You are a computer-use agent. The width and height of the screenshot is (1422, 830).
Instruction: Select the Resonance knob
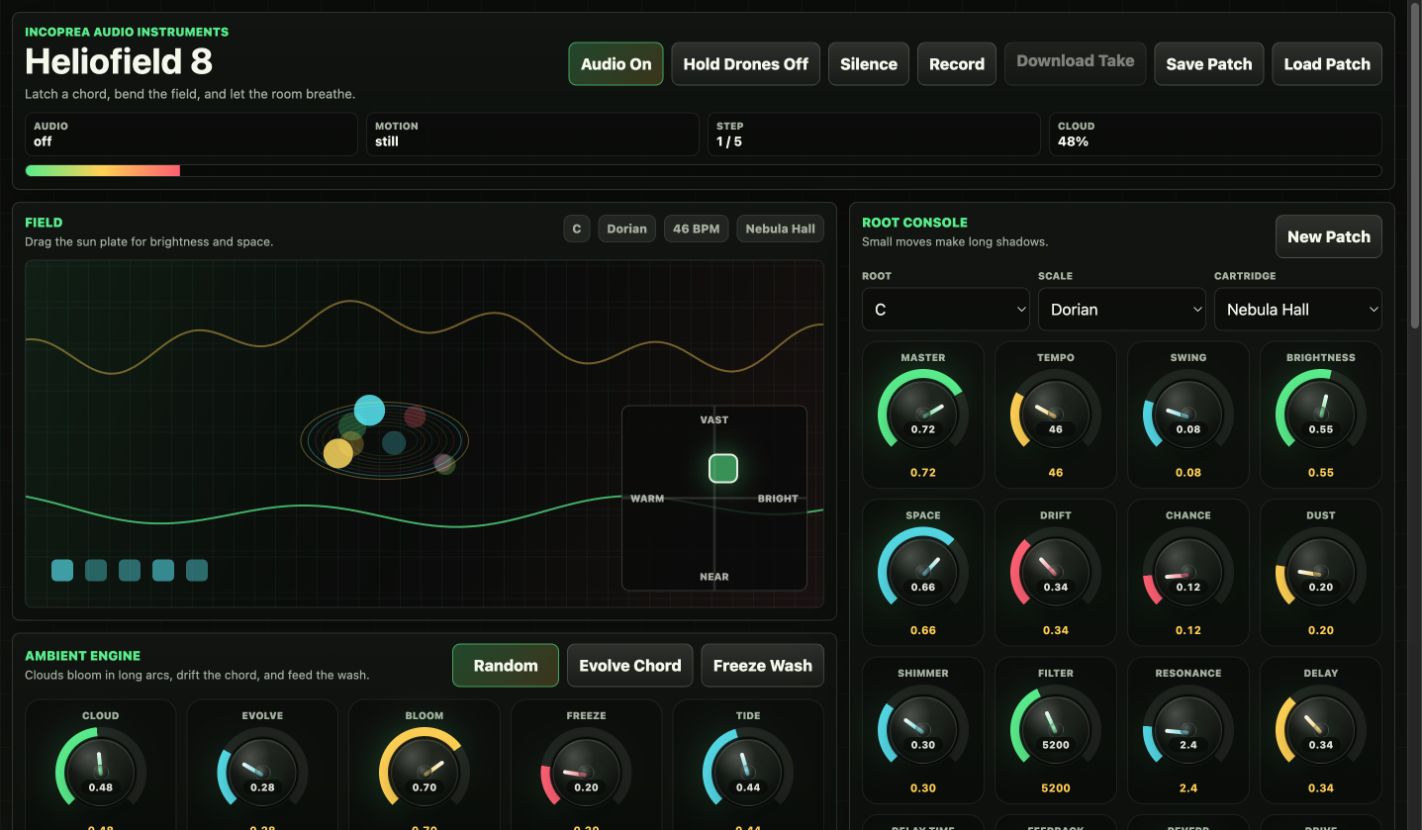coord(1188,730)
